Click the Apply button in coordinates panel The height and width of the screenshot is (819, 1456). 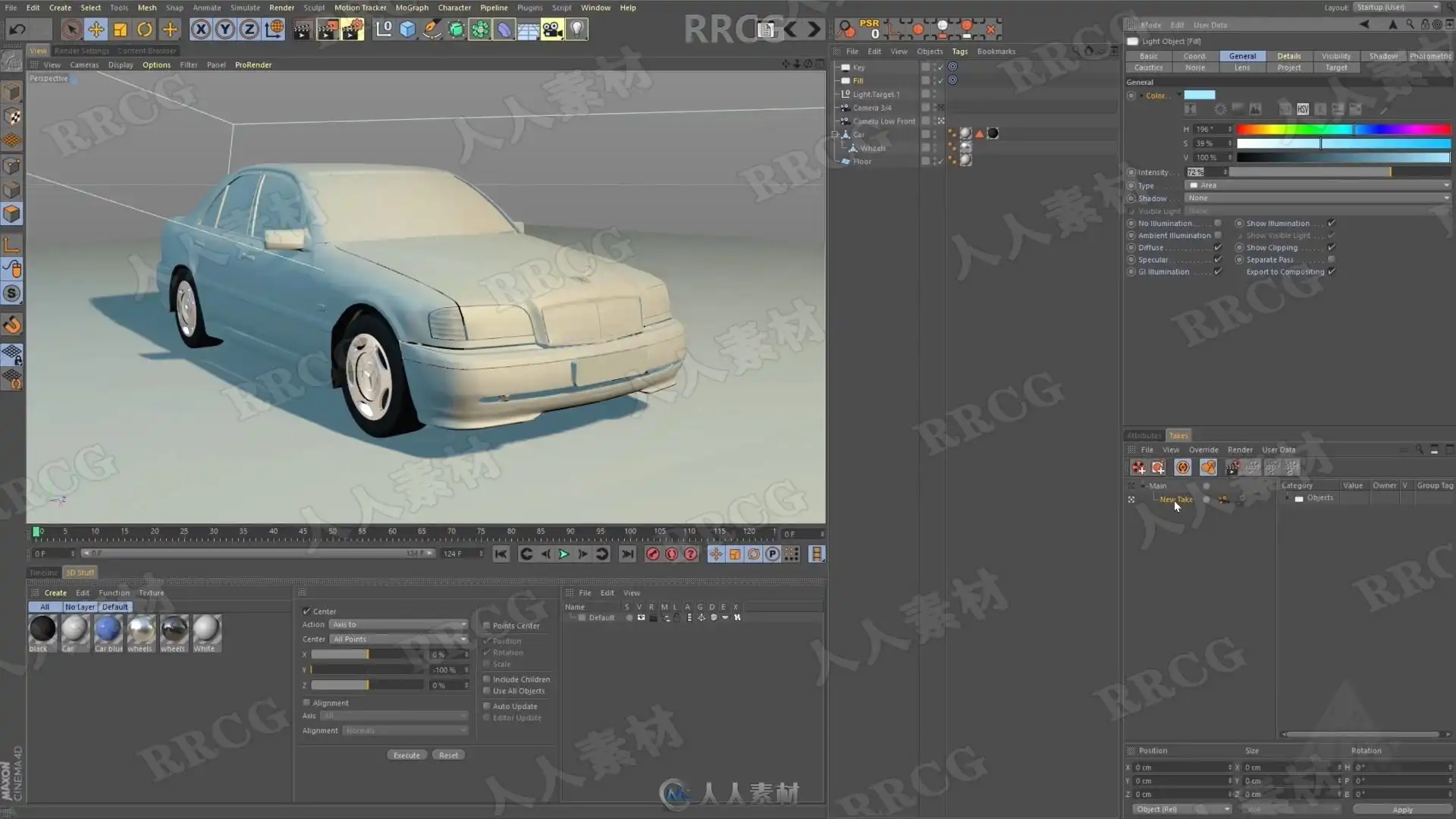click(x=1402, y=810)
